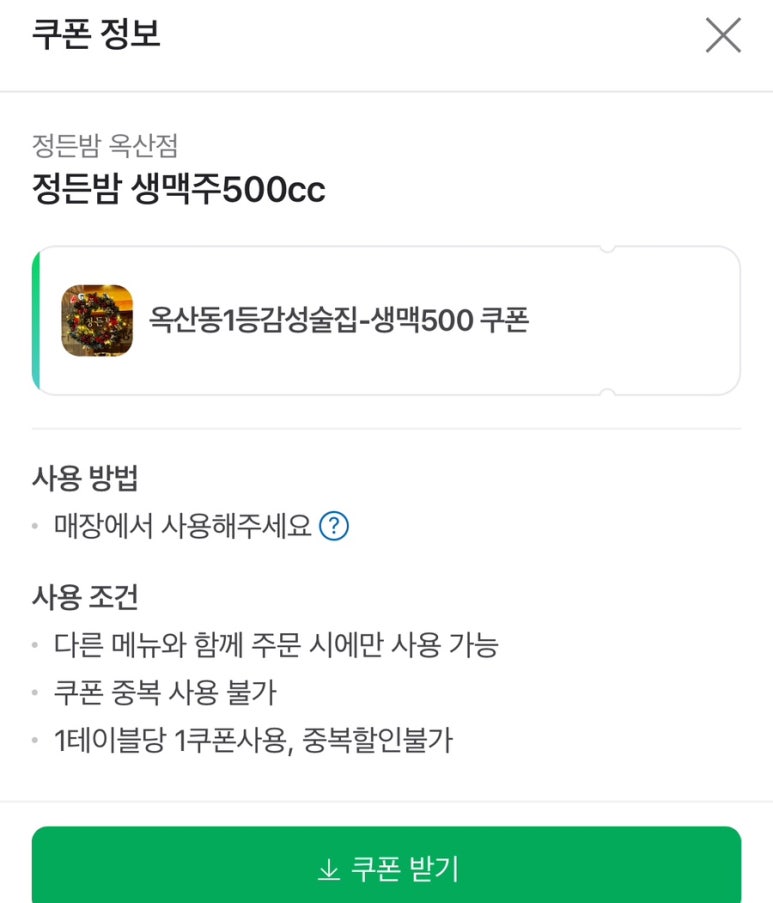Screen dimensions: 773x903
Task: Select the 옥산동1등감성술집-생맥500 쿠폰 text
Action: [x=339, y=321]
